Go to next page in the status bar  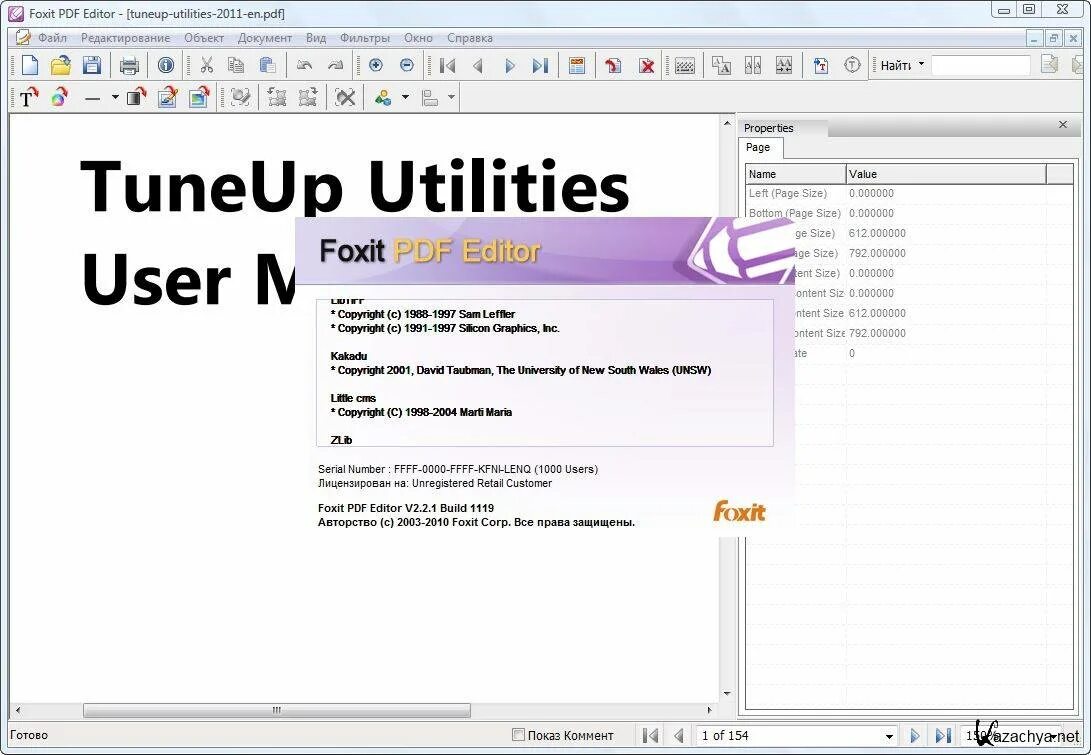click(x=914, y=736)
